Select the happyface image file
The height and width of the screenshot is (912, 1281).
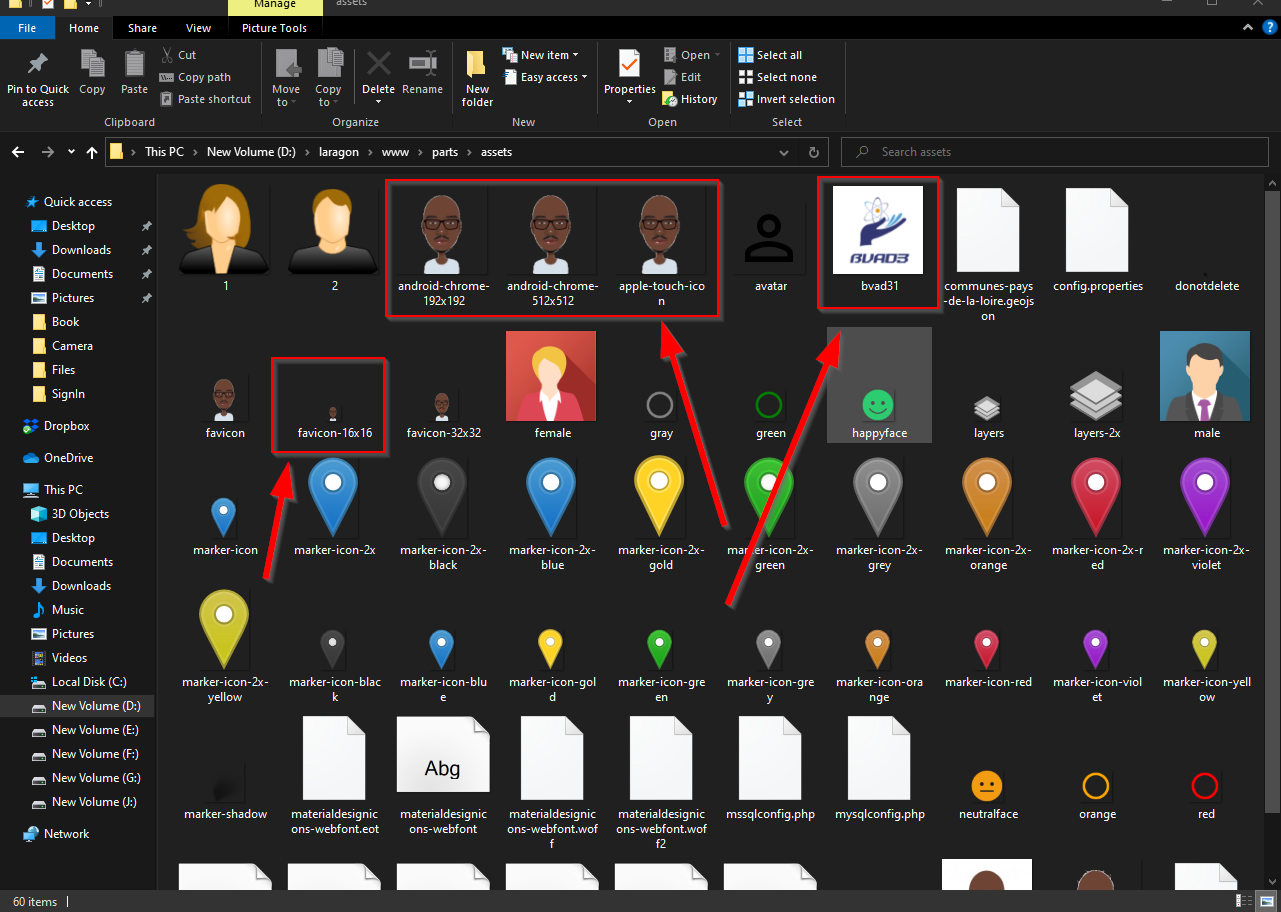point(879,385)
